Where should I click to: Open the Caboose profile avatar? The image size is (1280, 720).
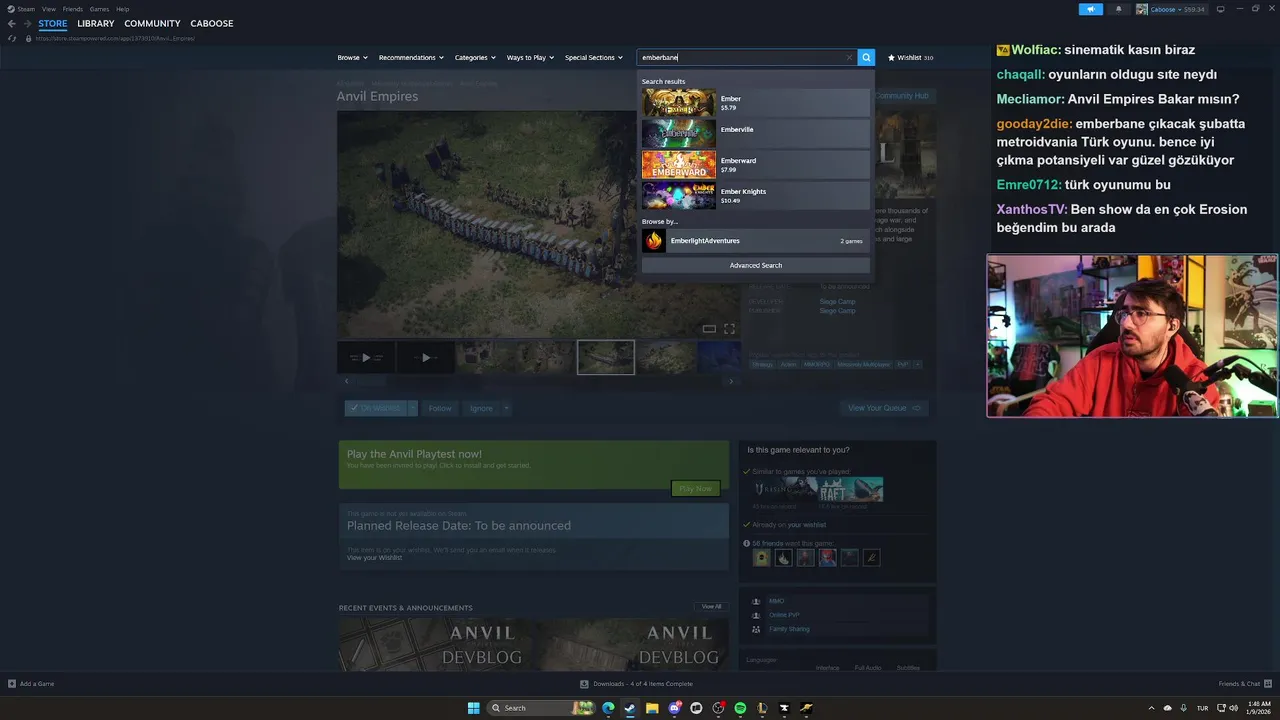coord(1142,9)
